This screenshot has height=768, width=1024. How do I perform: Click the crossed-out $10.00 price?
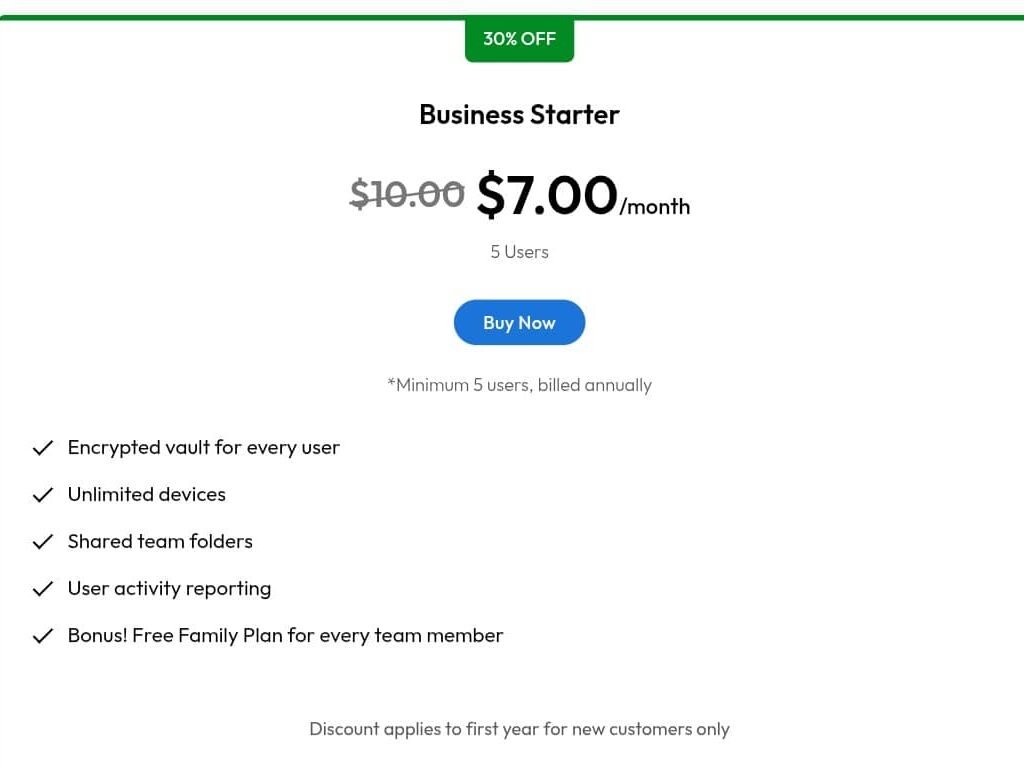pos(406,194)
